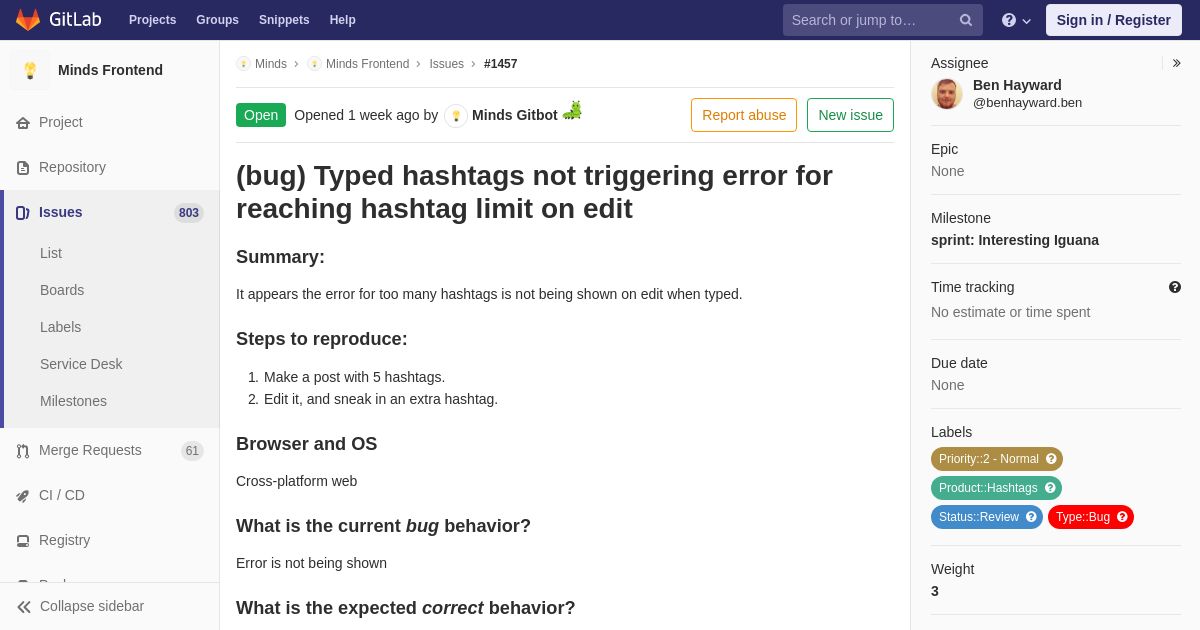Open the Snippets menu item
Viewport: 1200px width, 630px height.
click(x=284, y=20)
